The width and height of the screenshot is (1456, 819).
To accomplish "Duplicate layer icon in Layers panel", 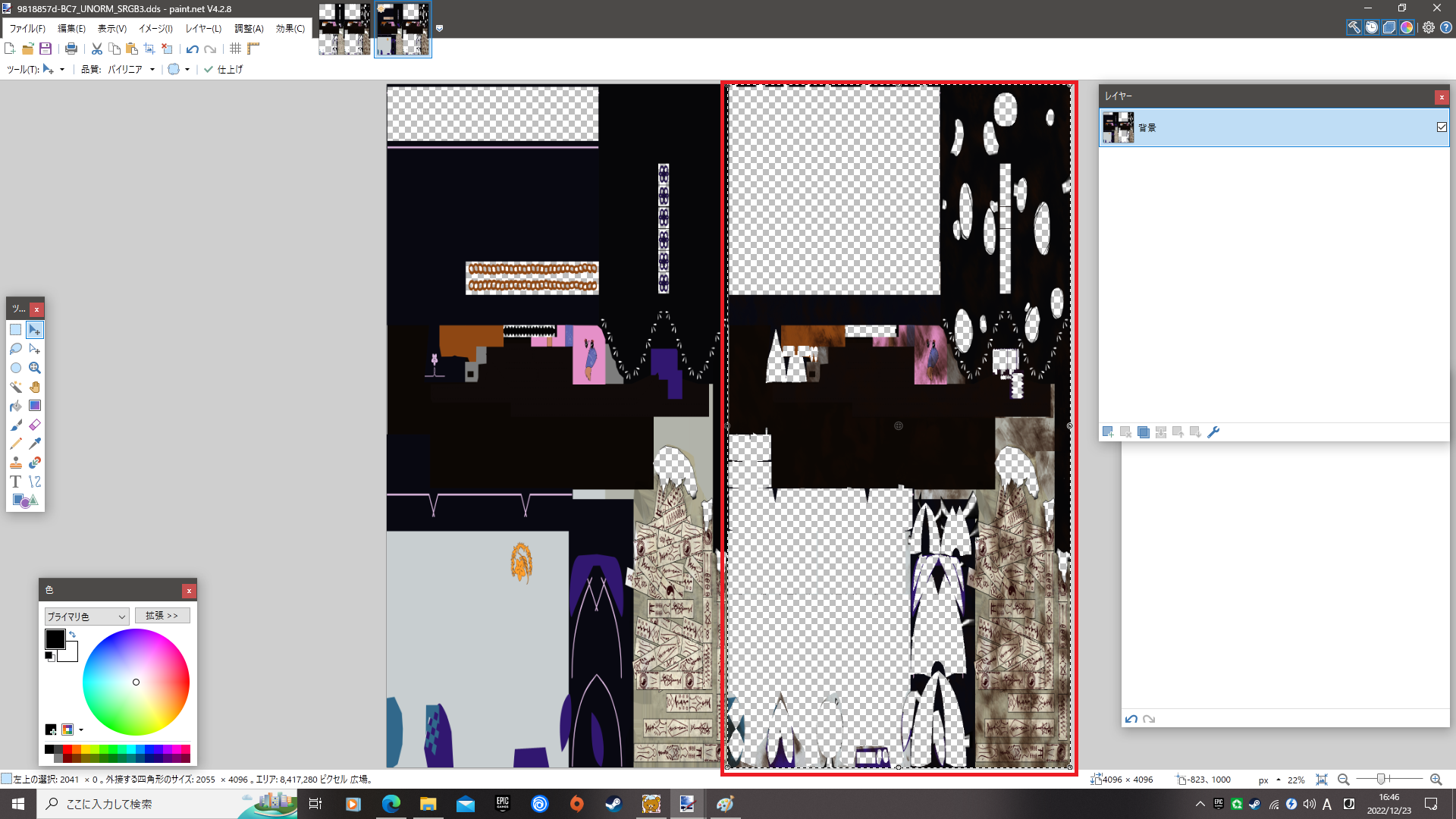I will click(x=1144, y=432).
